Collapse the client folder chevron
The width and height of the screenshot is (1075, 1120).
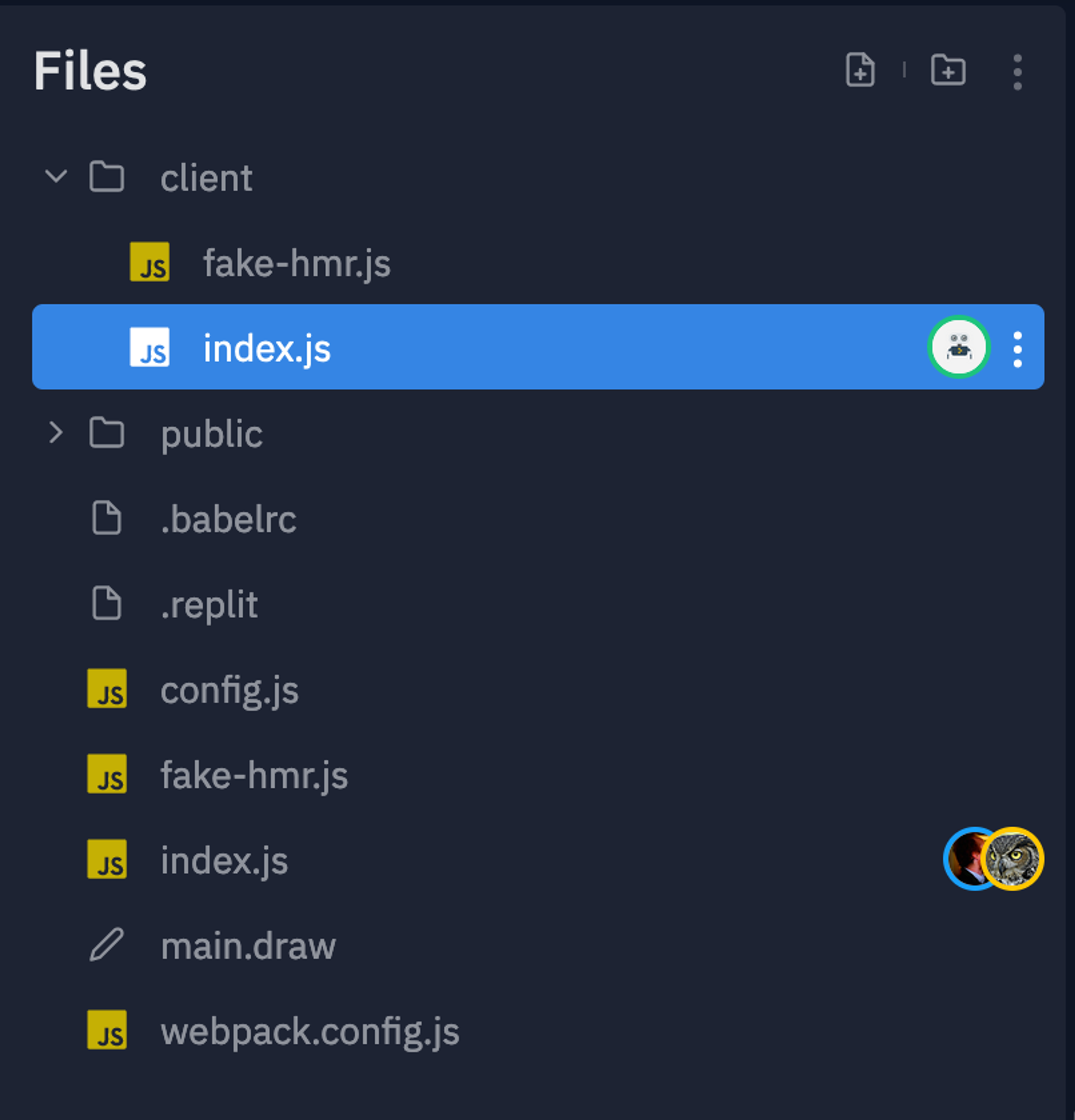pyautogui.click(x=56, y=176)
